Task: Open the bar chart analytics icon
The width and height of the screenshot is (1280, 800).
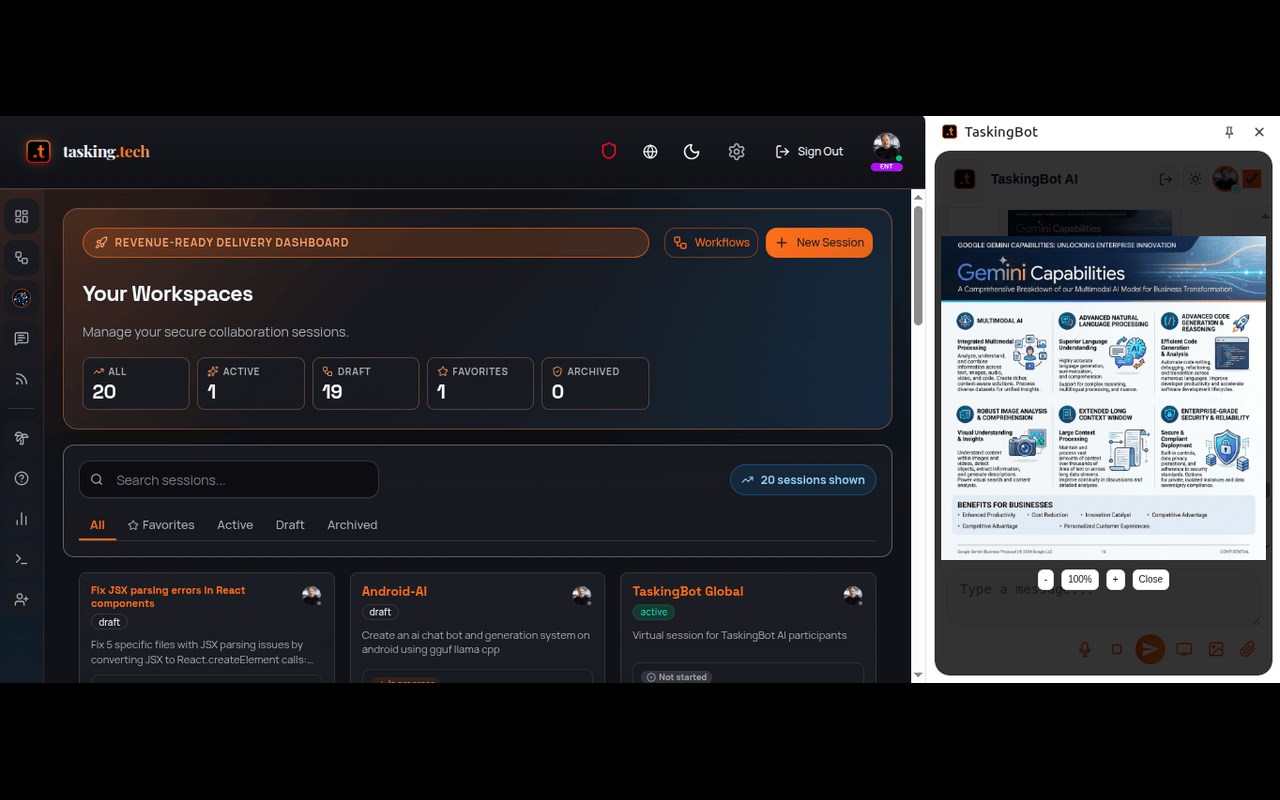Action: pos(22,519)
